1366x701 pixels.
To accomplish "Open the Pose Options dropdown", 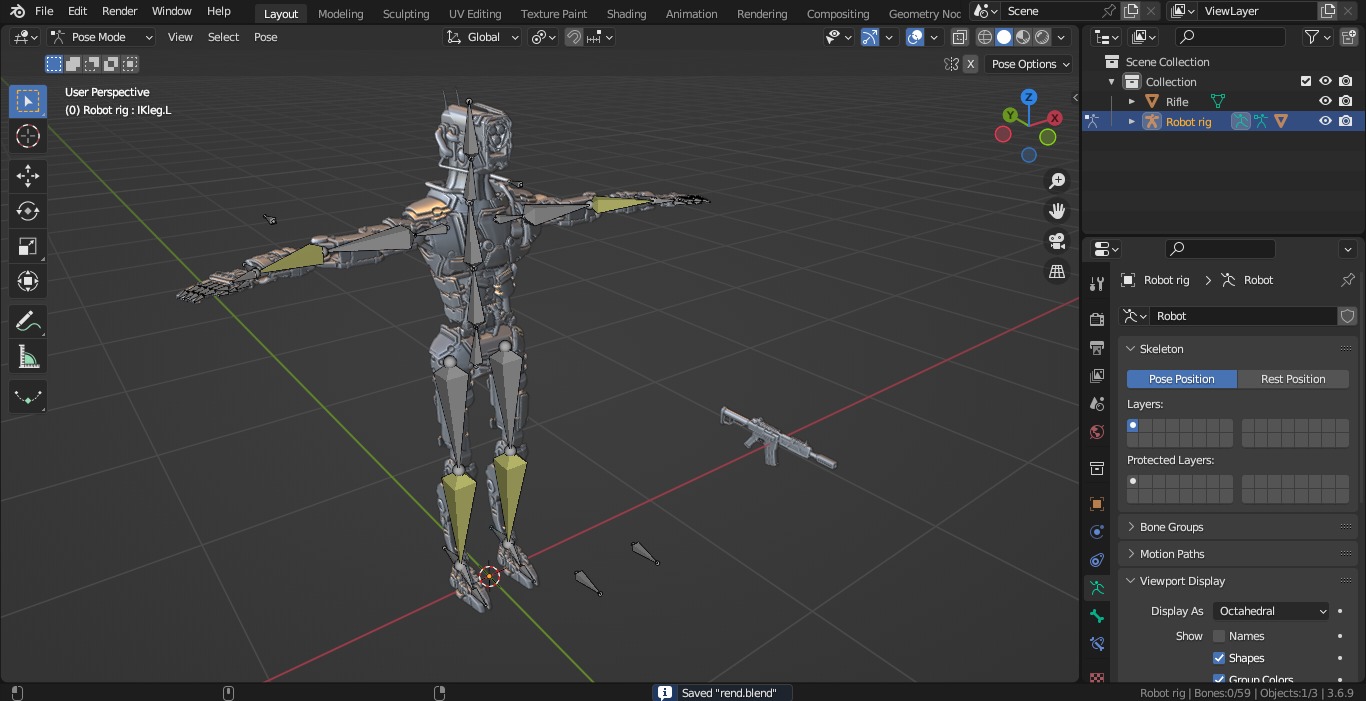I will 1028,64.
